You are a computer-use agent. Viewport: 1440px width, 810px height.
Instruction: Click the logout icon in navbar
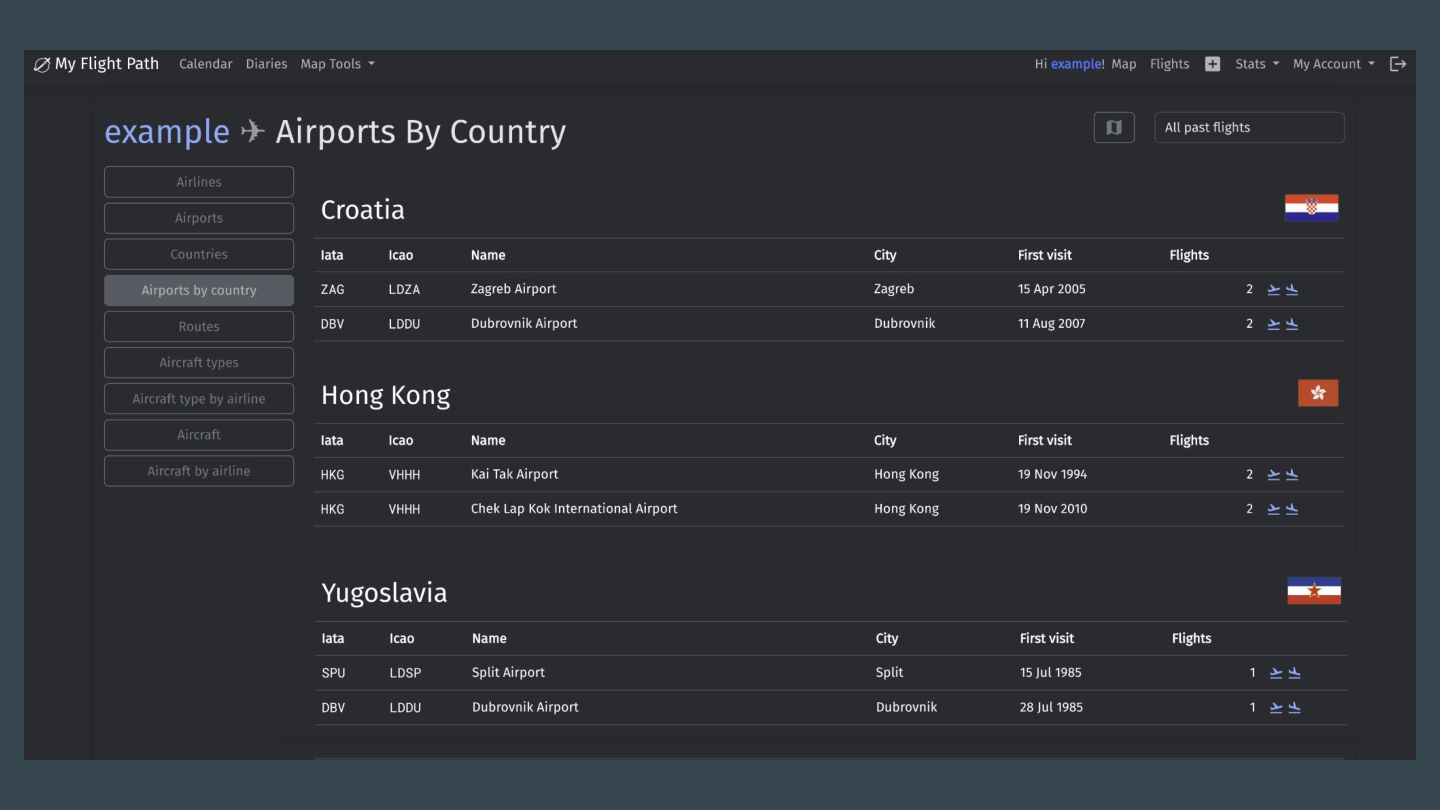pyautogui.click(x=1398, y=64)
